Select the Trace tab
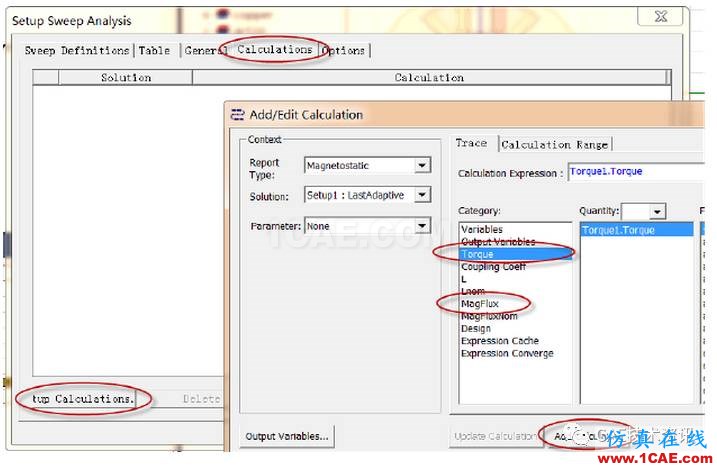The width and height of the screenshot is (717, 466). point(471,143)
